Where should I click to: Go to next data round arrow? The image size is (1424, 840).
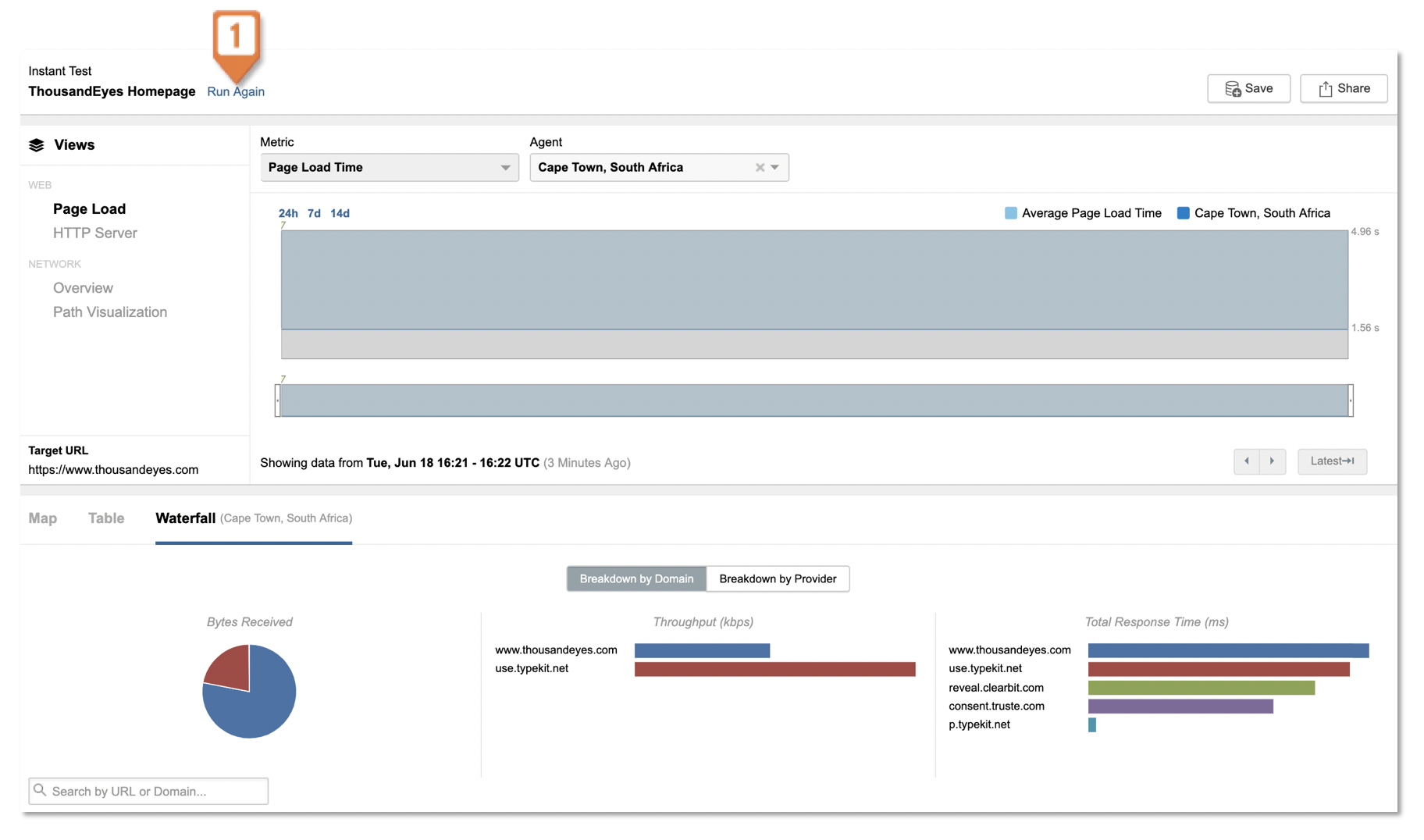pos(1273,461)
